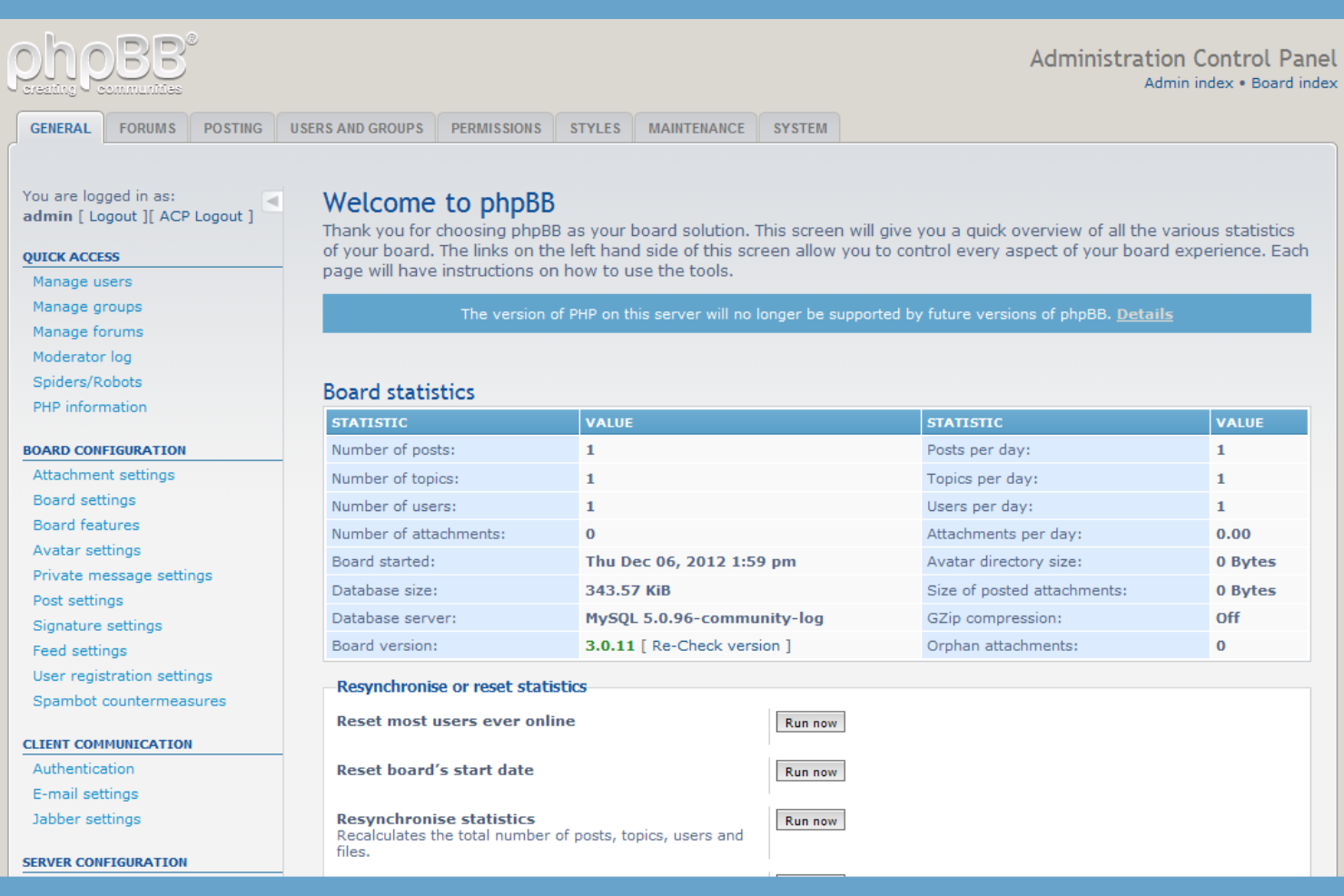Click the Logout link
The height and width of the screenshot is (896, 1344).
[113, 216]
